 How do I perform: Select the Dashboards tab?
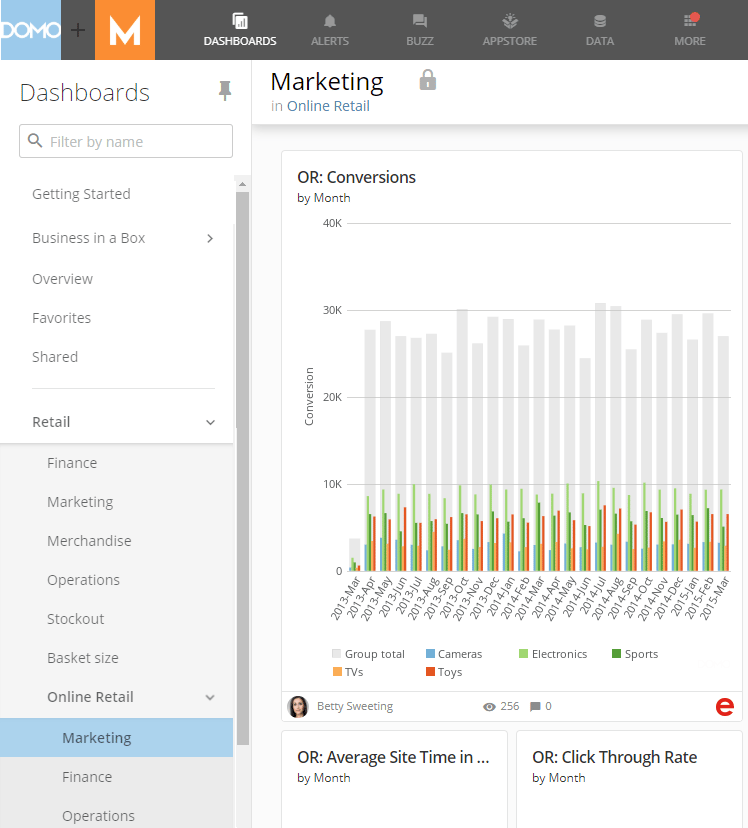click(240, 30)
